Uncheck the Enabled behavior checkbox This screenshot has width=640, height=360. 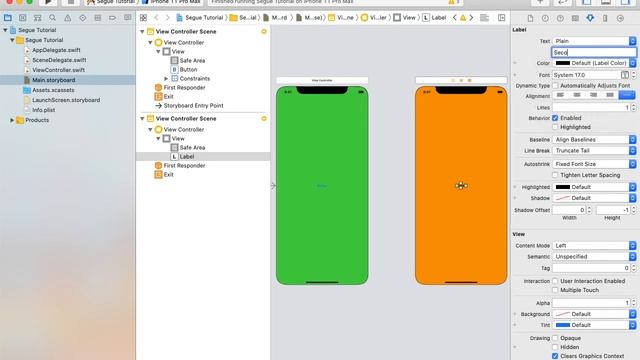coord(555,118)
